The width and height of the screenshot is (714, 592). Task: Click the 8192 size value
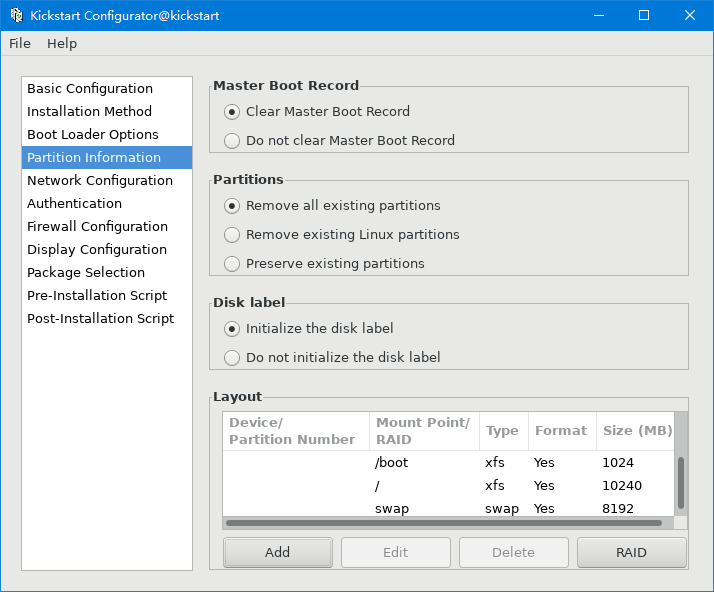click(x=618, y=509)
